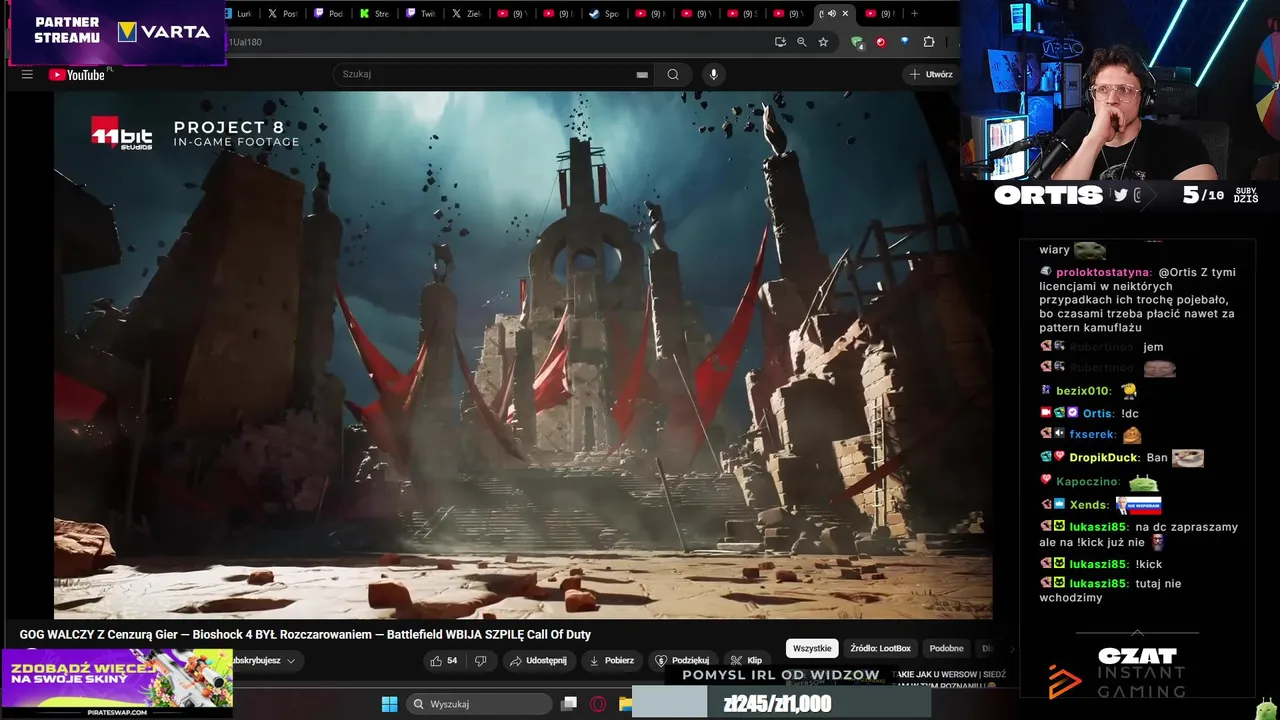Screen dimensions: 1280x720
Task: Click the taskbar Wyszukaj search box
Action: coord(480,704)
